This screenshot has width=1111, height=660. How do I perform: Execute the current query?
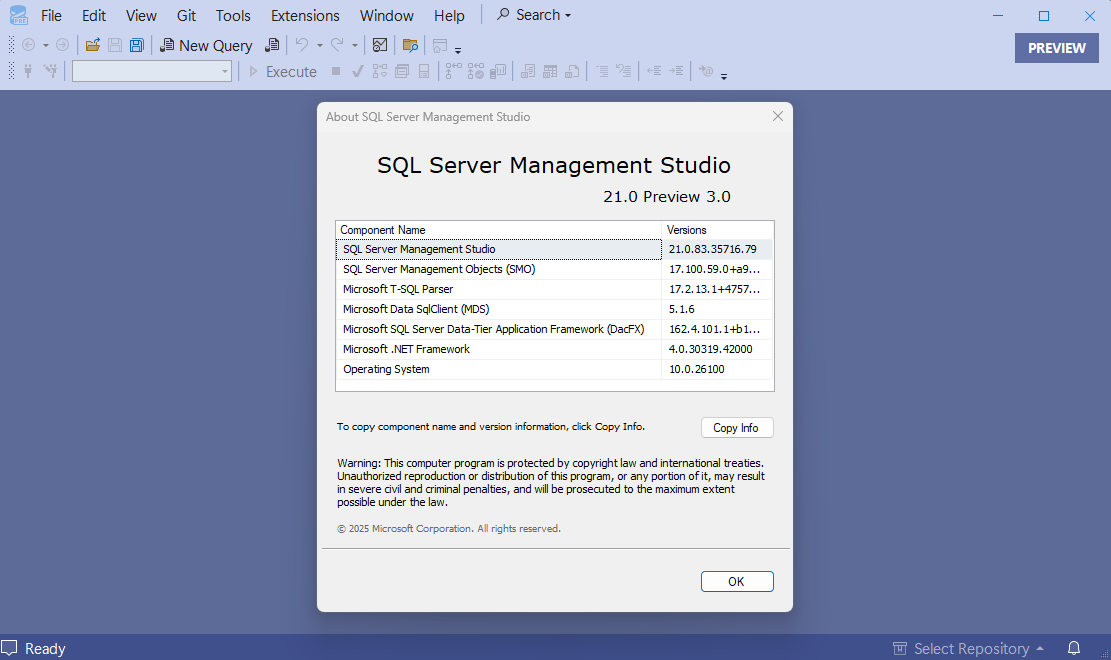283,70
